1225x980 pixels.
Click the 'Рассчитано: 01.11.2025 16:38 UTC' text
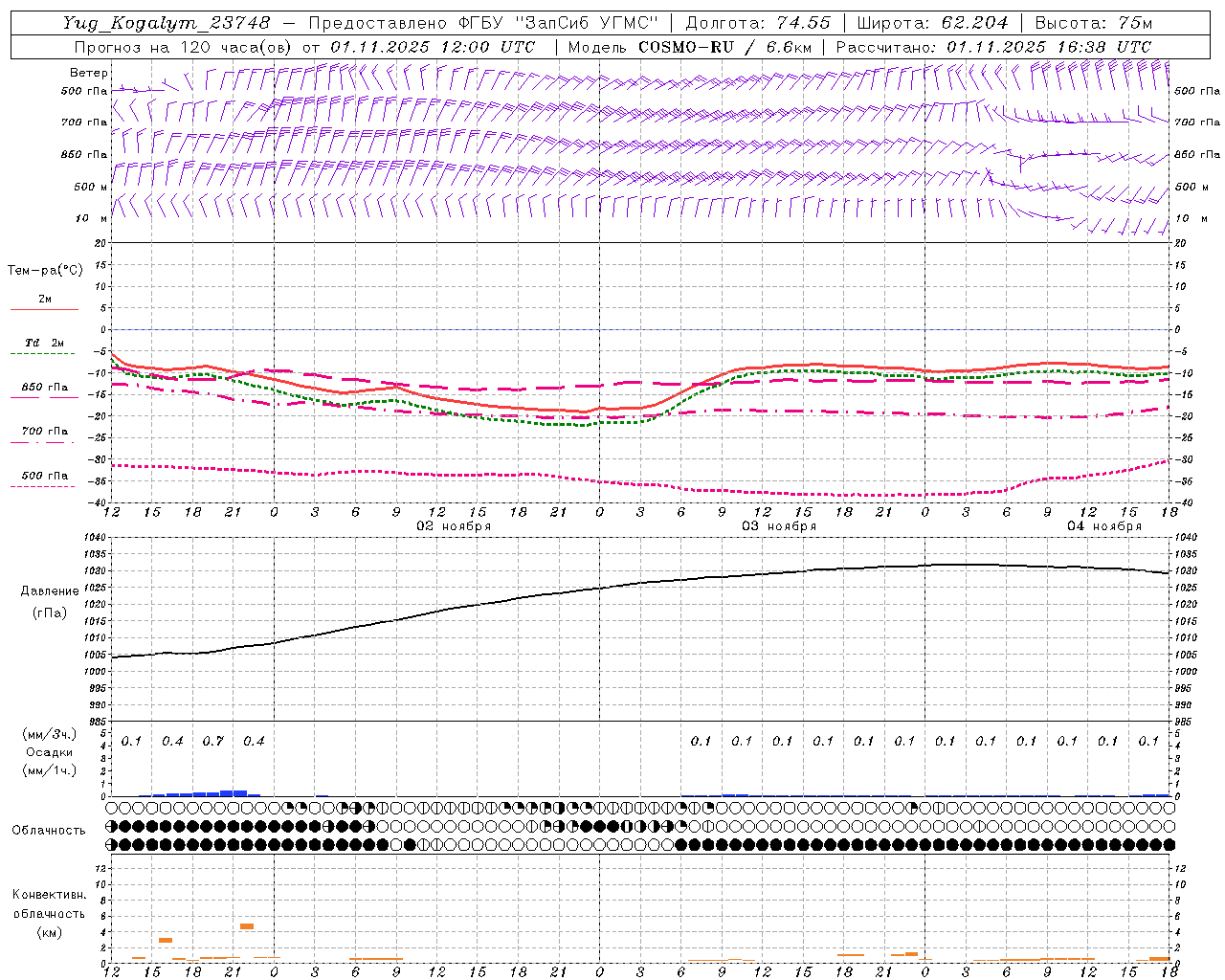click(x=993, y=47)
